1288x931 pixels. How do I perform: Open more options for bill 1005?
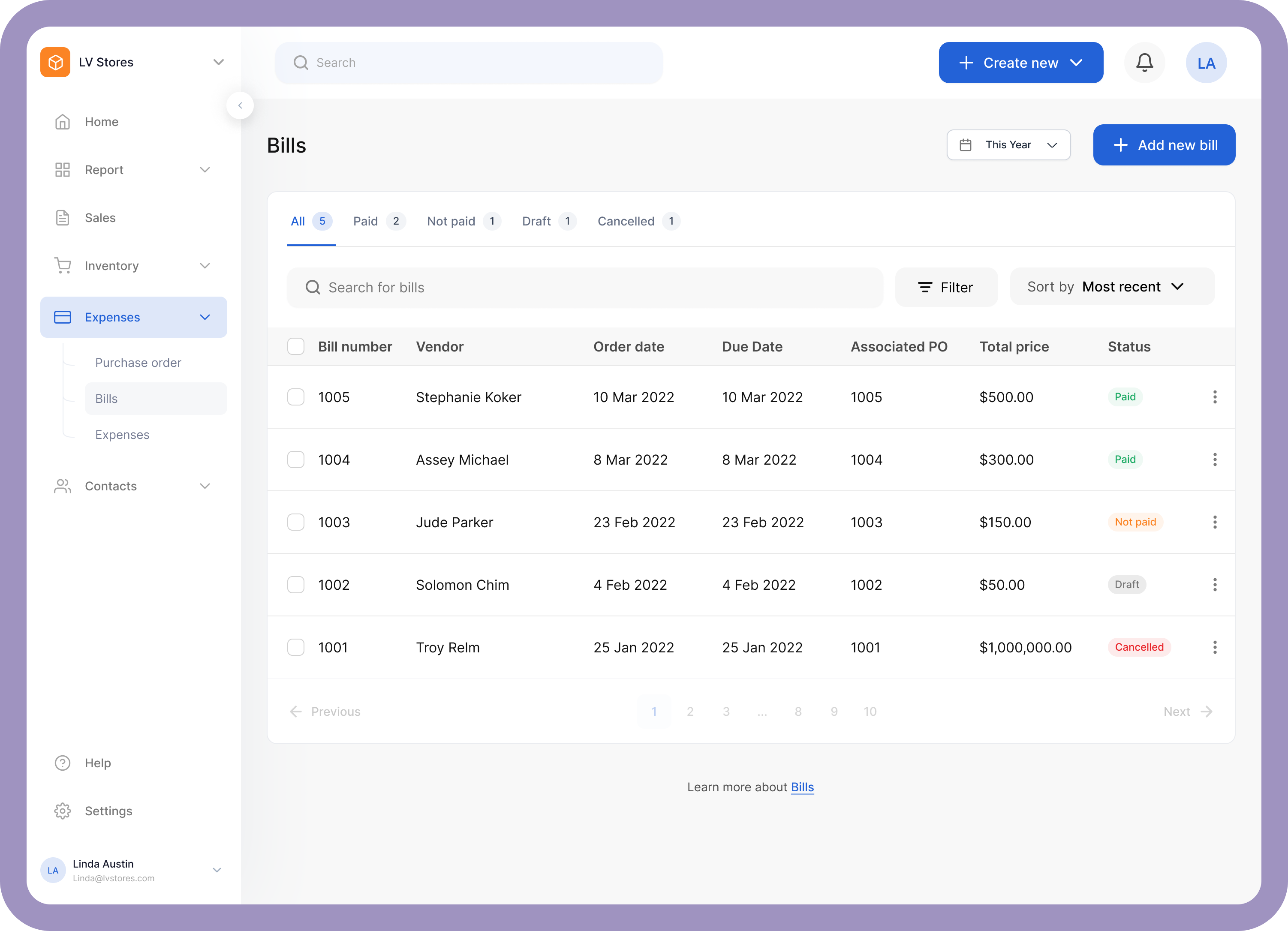coord(1215,397)
